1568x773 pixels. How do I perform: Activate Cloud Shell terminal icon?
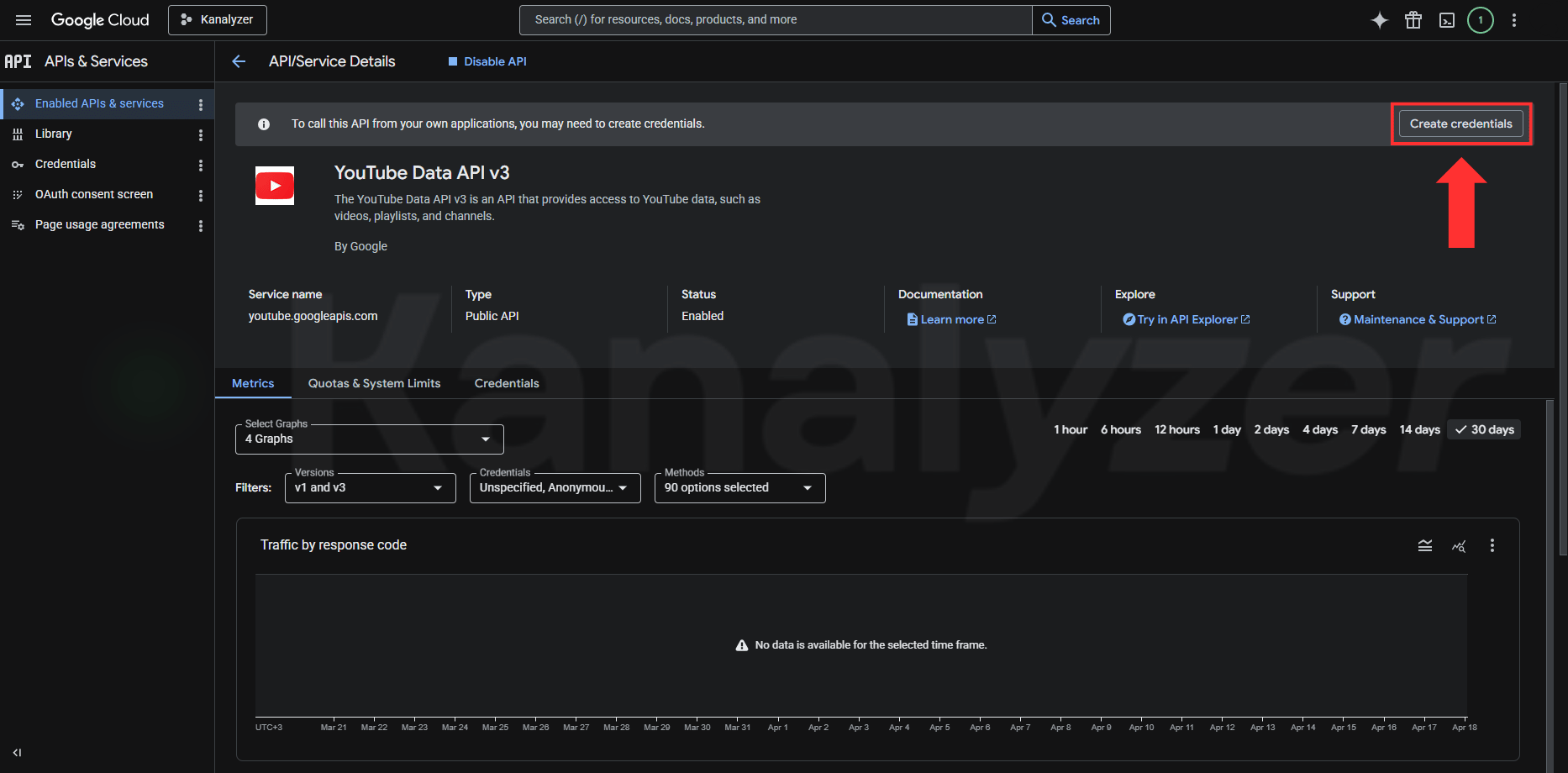[1447, 20]
